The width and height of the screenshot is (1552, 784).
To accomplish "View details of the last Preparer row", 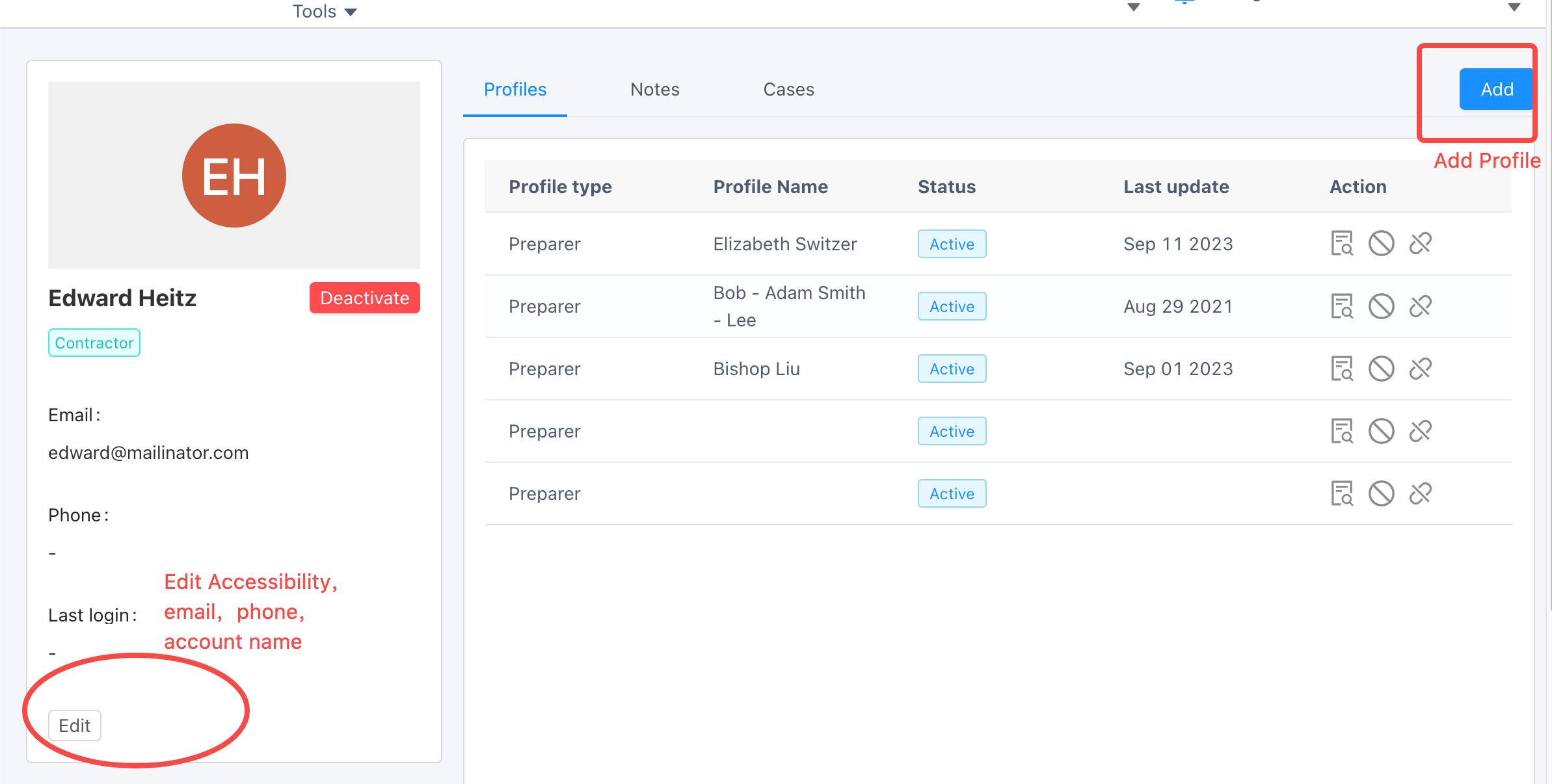I will click(x=1341, y=493).
